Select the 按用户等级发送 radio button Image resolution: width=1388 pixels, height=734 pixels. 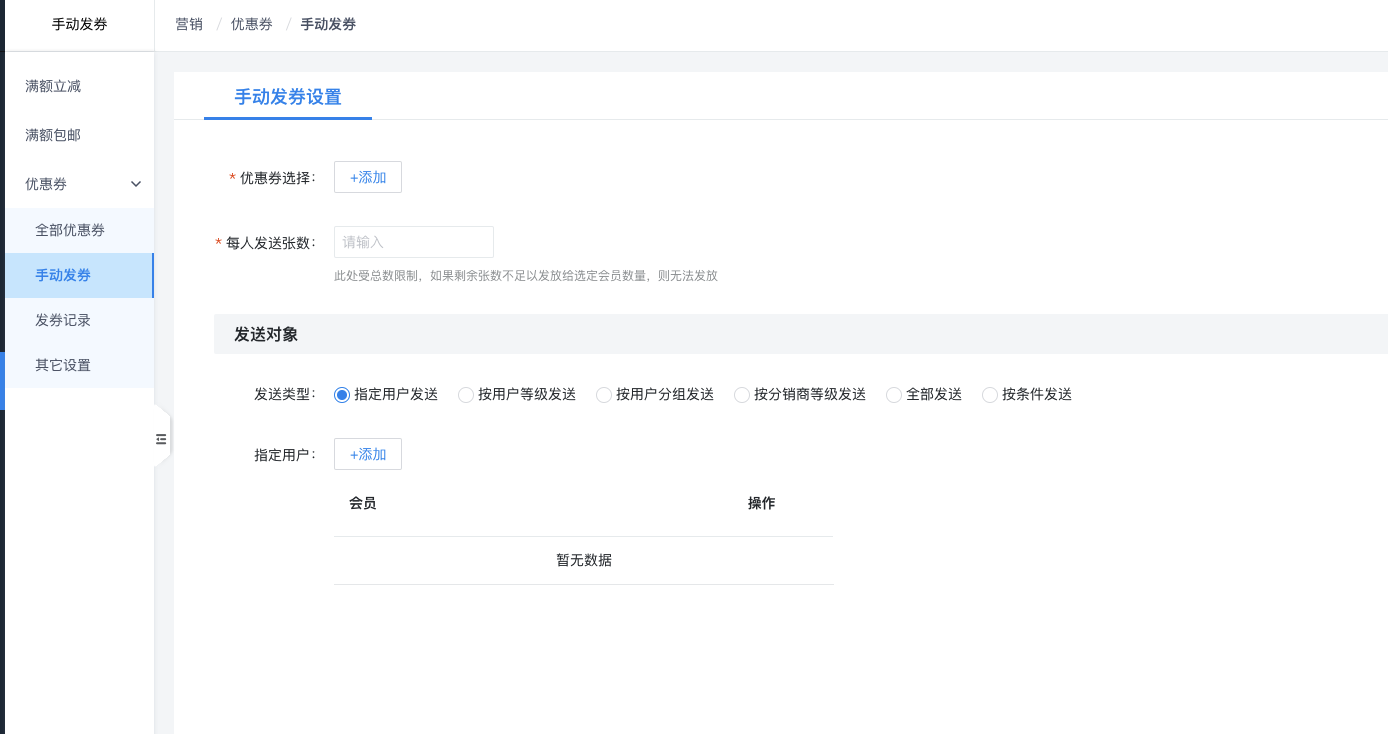[465, 395]
